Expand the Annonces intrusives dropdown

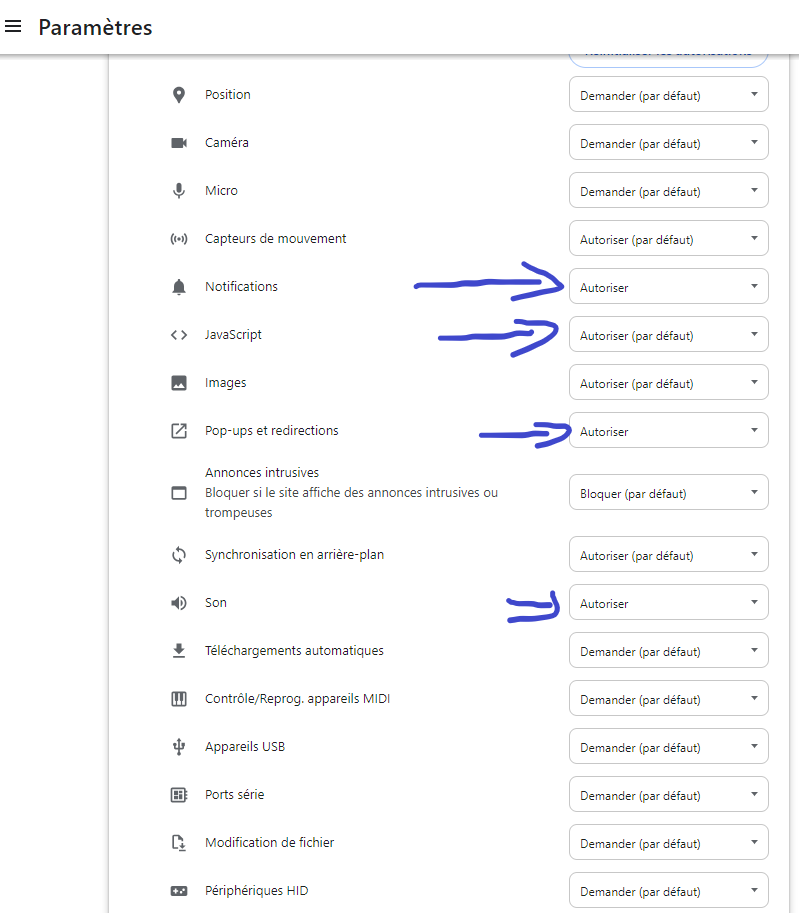(668, 493)
